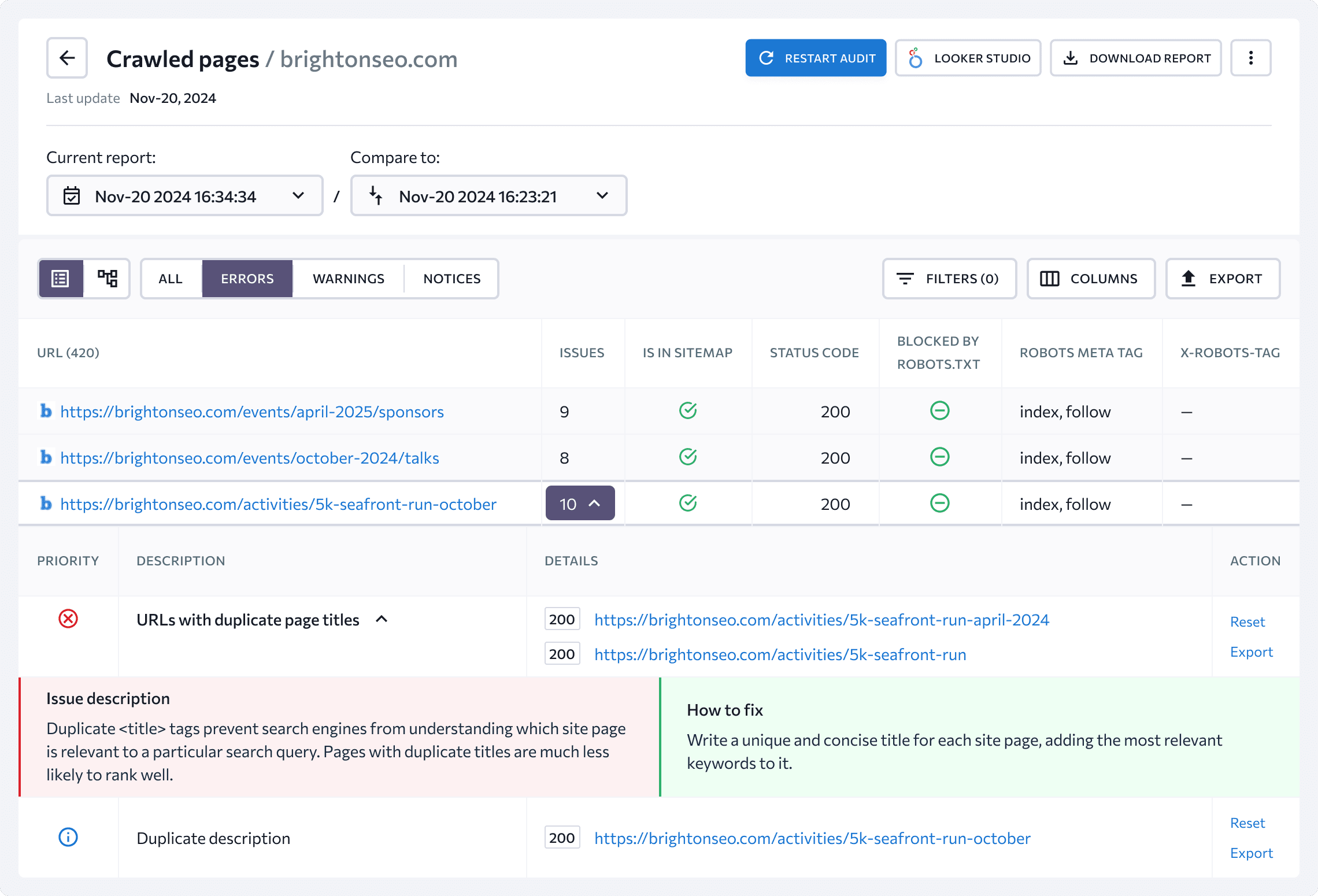This screenshot has width=1318, height=896.
Task: Click the robots.txt minus icon in 5k-seafront-run-october row
Action: pyautogui.click(x=940, y=503)
